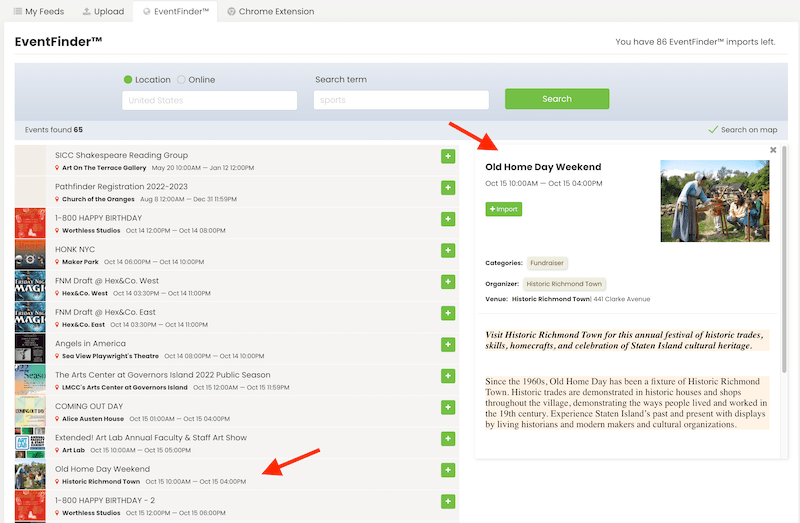Click the Angels in America thumbnail

pos(30,348)
